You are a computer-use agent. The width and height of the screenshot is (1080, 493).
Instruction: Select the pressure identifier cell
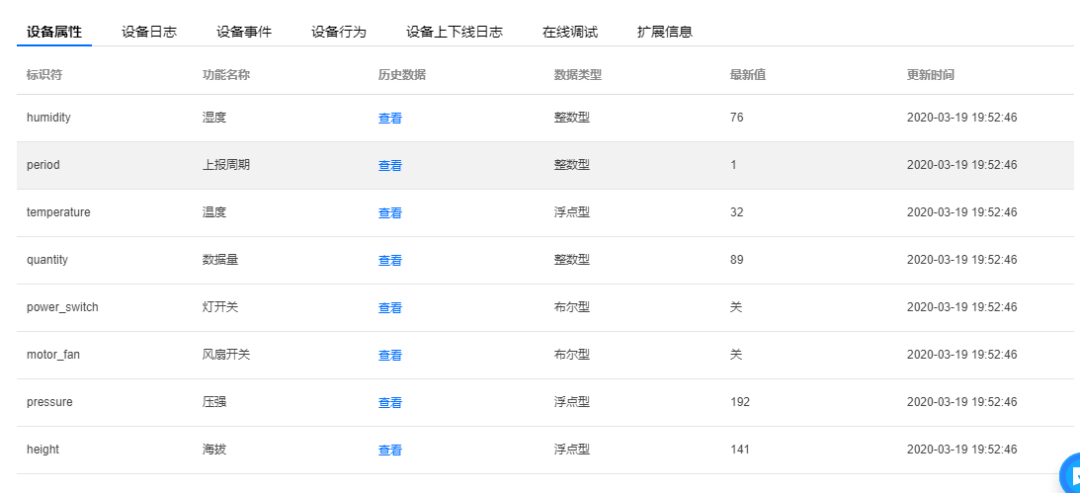tap(49, 402)
